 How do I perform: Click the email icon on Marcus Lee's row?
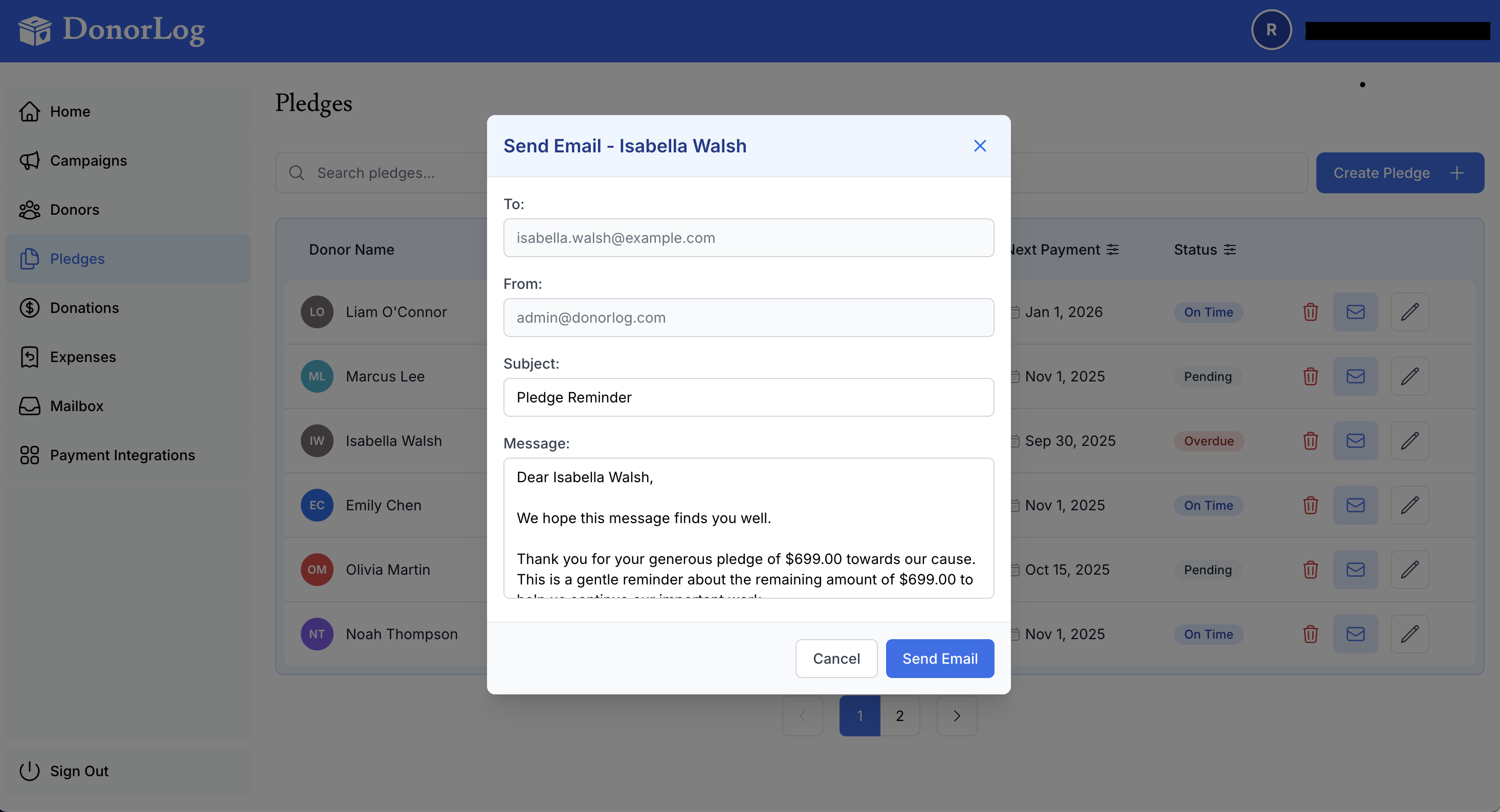(1356, 376)
